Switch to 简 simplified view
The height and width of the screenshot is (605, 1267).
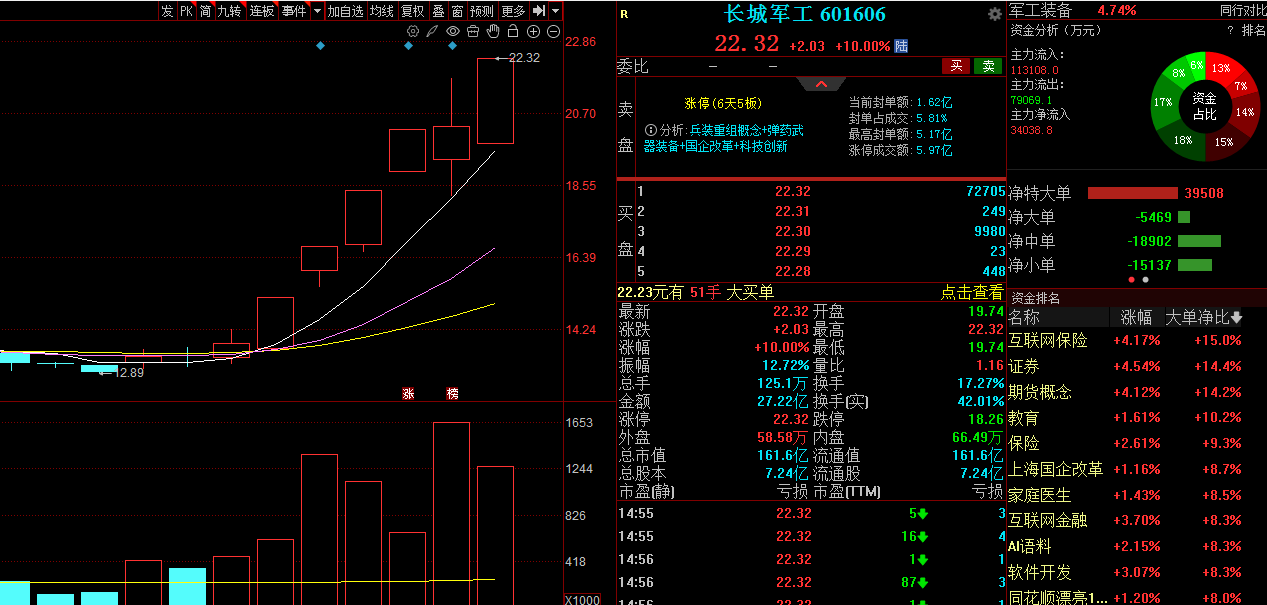(205, 11)
